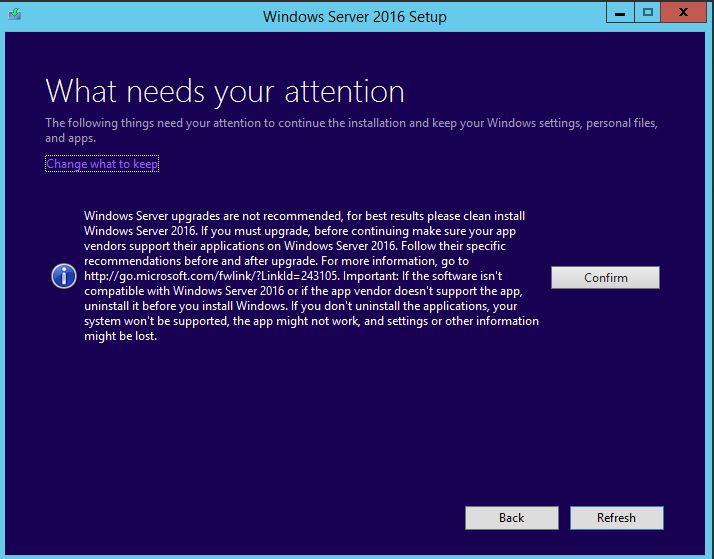Click the 'might be lost.' final line
The width and height of the screenshot is (714, 559).
pos(121,336)
